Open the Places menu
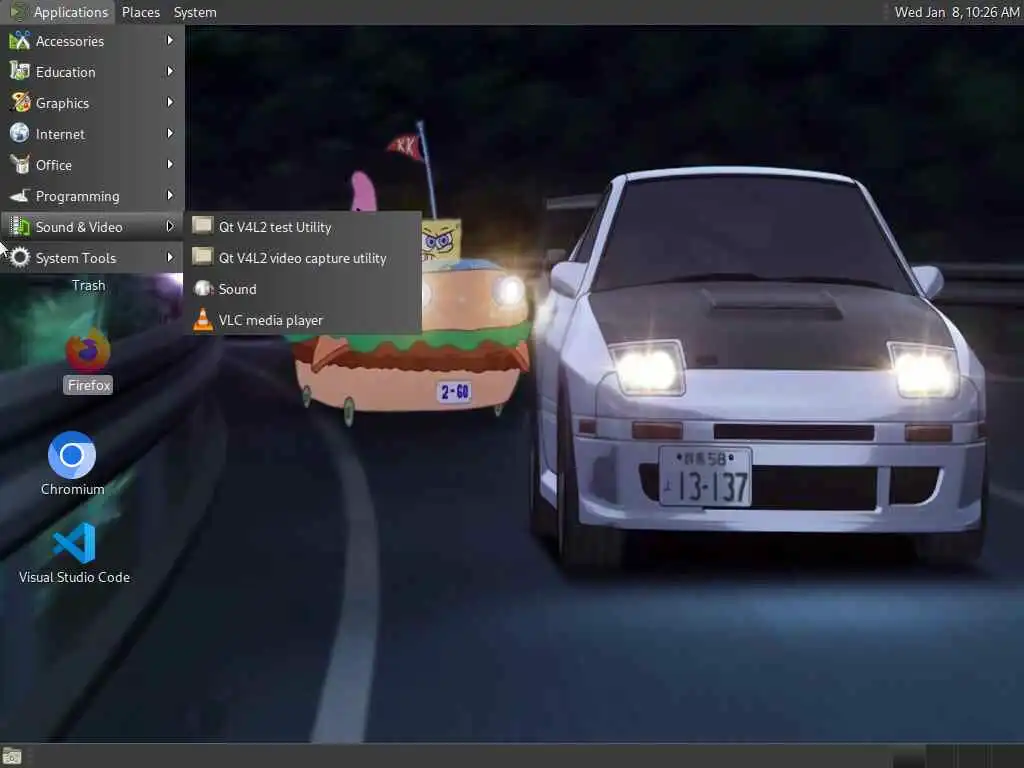Screen dimensions: 1024x768 pyautogui.click(x=140, y=12)
